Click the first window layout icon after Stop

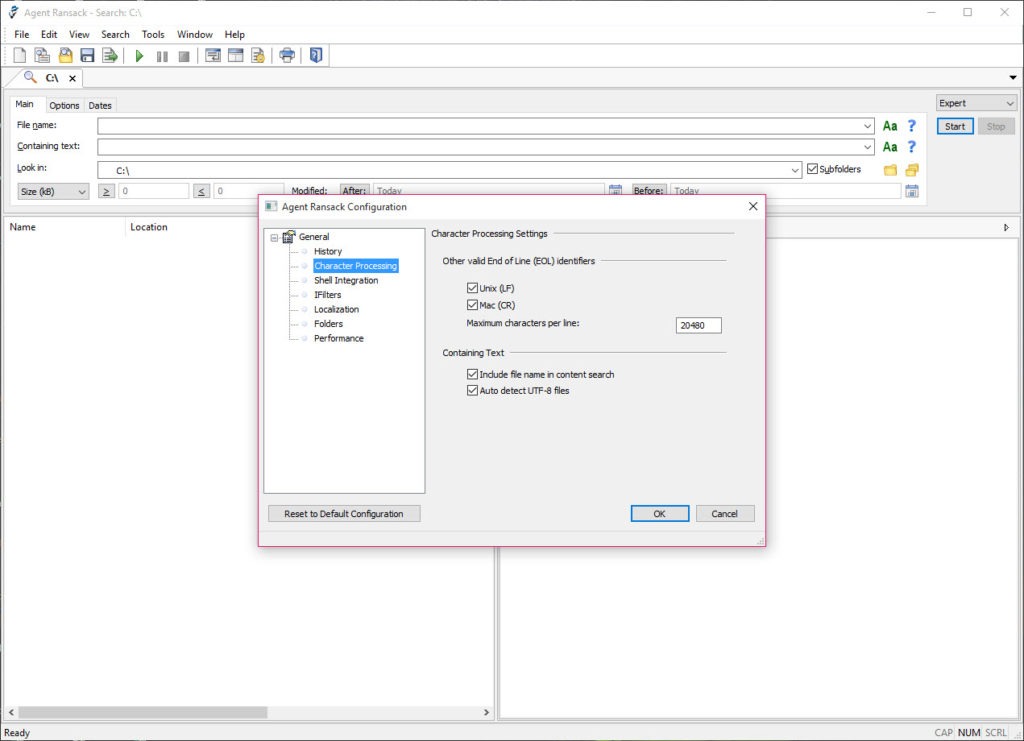(213, 55)
